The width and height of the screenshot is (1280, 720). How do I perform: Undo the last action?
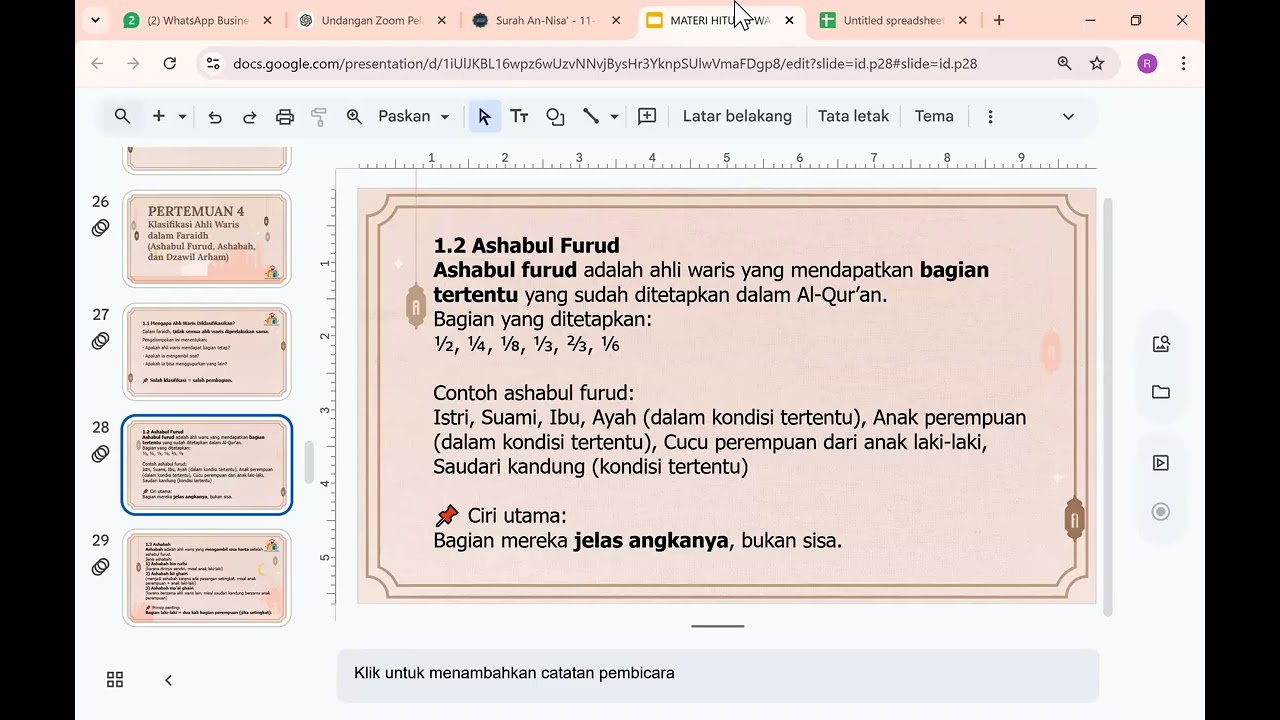(215, 117)
